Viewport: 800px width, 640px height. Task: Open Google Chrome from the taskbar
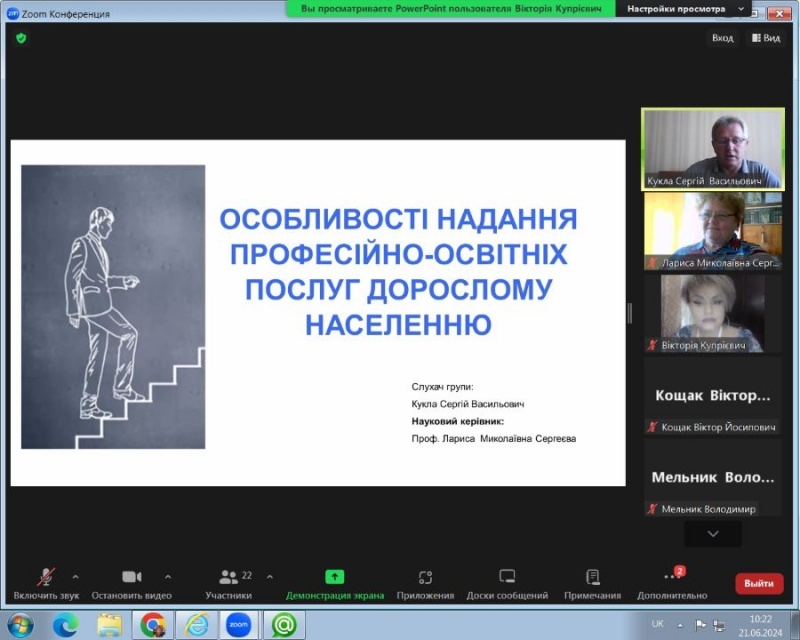click(x=153, y=625)
